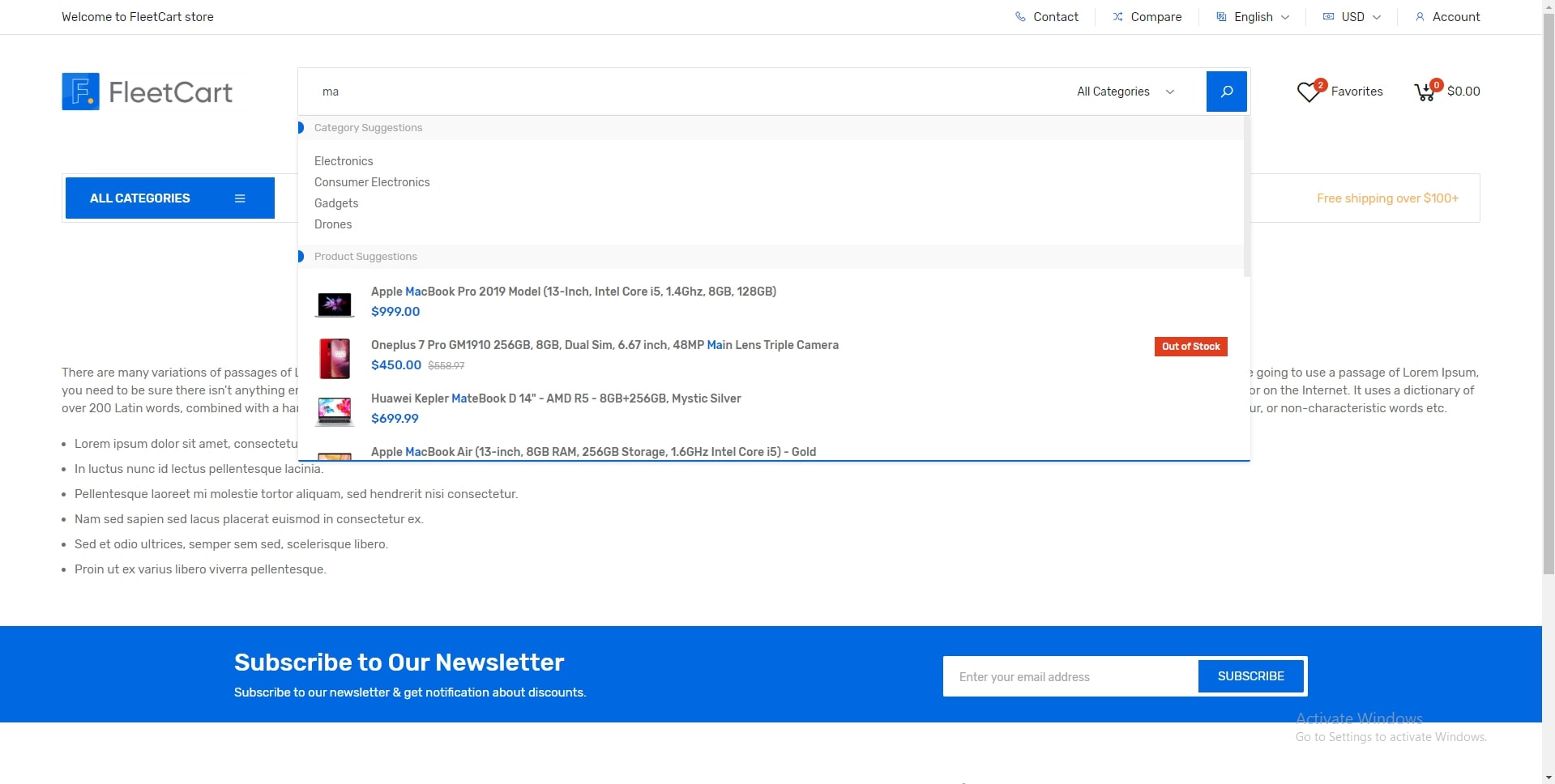Click the Contact phone icon
The width and height of the screenshot is (1555, 784).
[1020, 17]
